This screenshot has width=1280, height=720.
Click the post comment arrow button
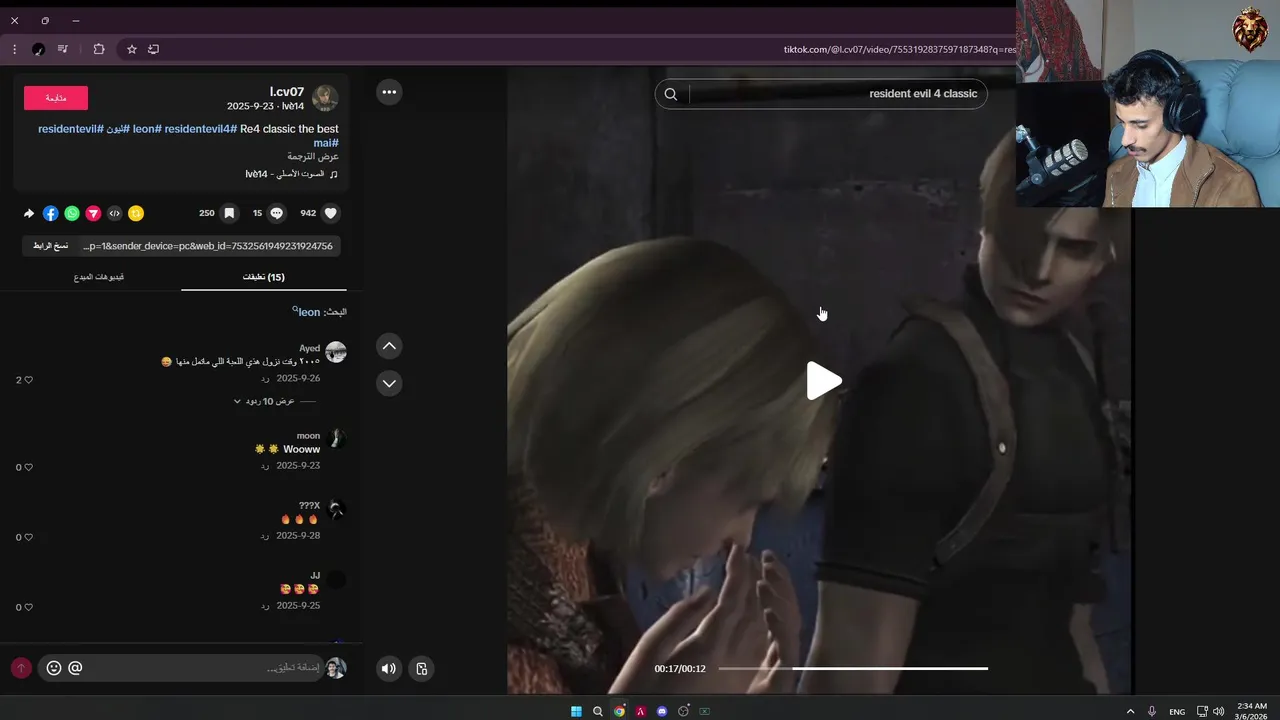pyautogui.click(x=21, y=668)
